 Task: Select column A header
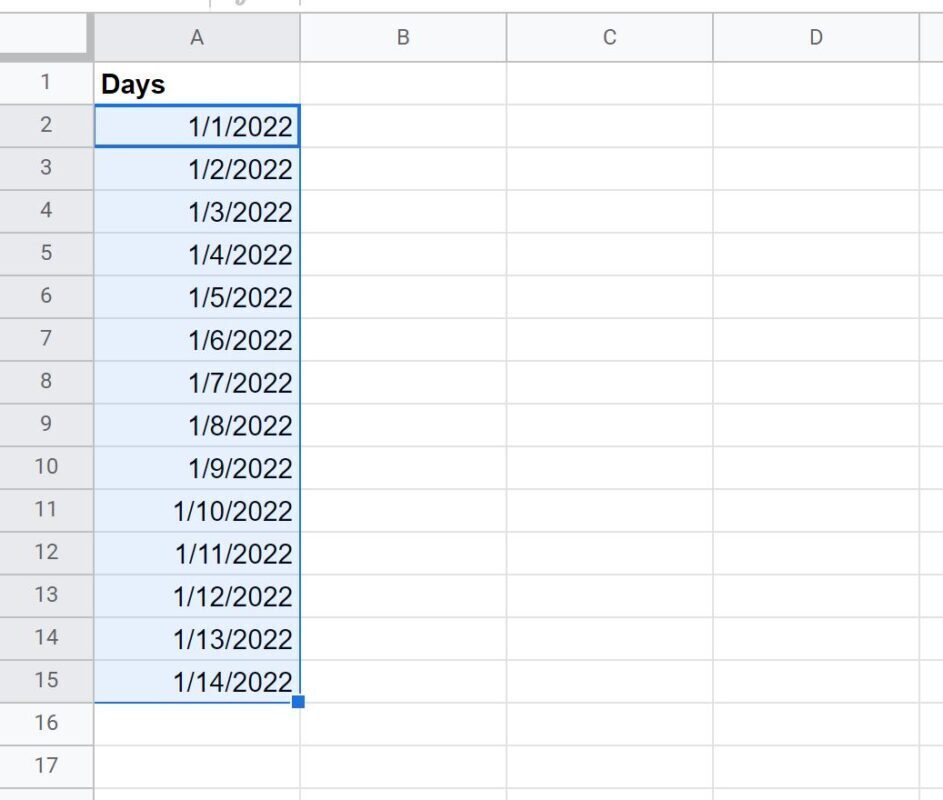[x=197, y=37]
